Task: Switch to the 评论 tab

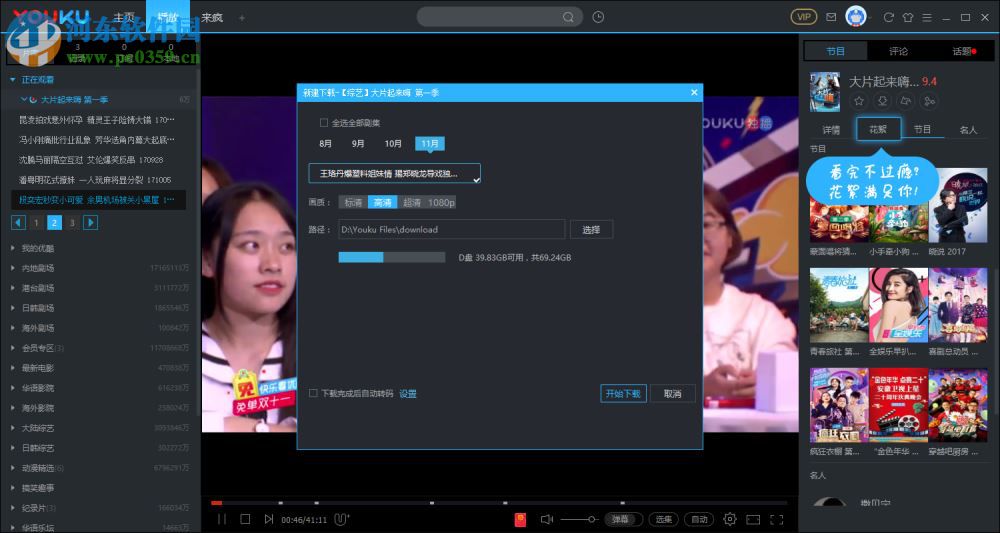Action: pos(898,51)
